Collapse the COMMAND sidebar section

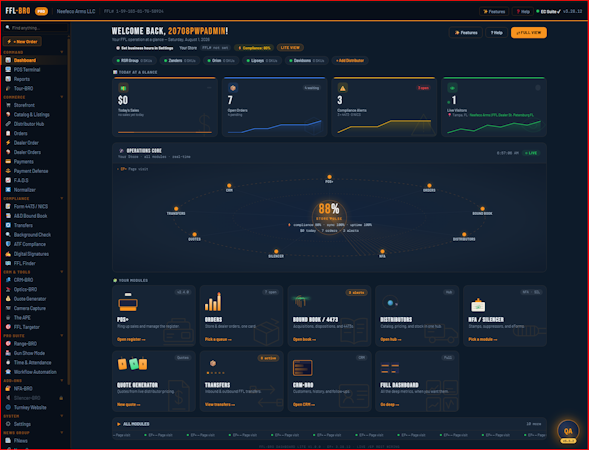click(62, 52)
